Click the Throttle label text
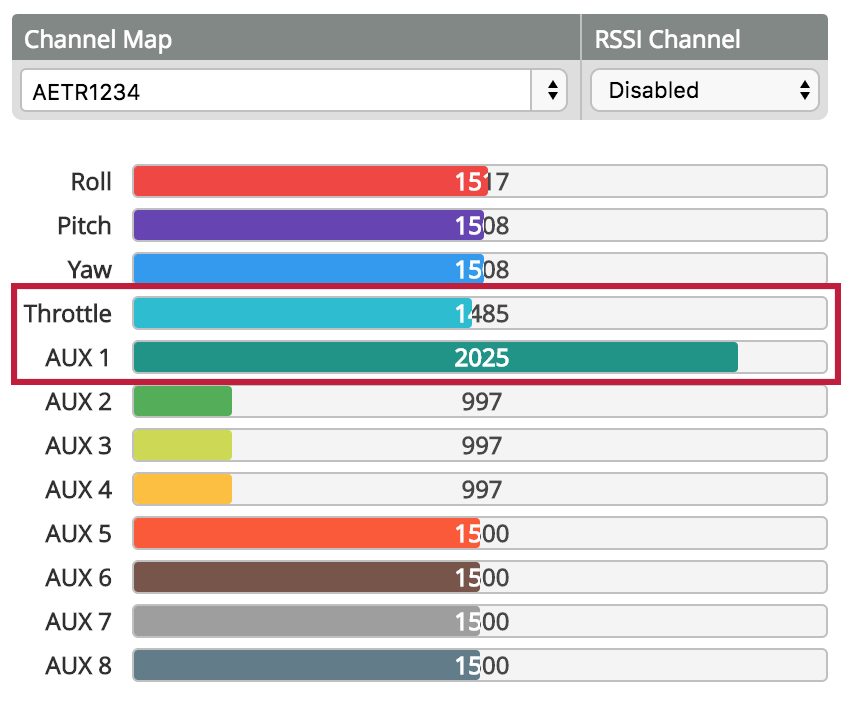Image resolution: width=848 pixels, height=706 pixels. coord(68,314)
